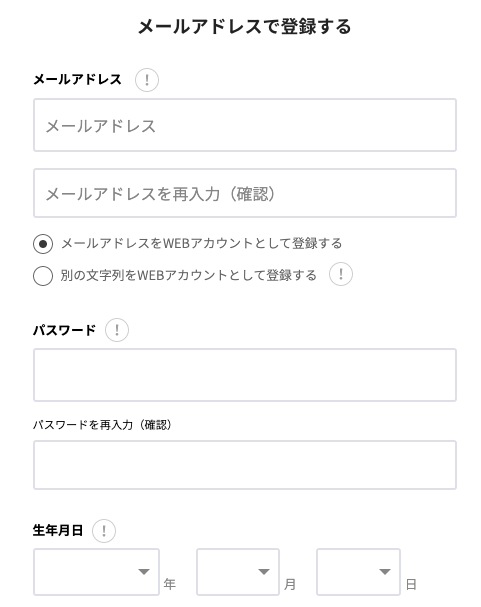481x607 pixels.
Task: Select メールアドレスをWEBアカウントとして登録する radio button
Action: (43, 244)
